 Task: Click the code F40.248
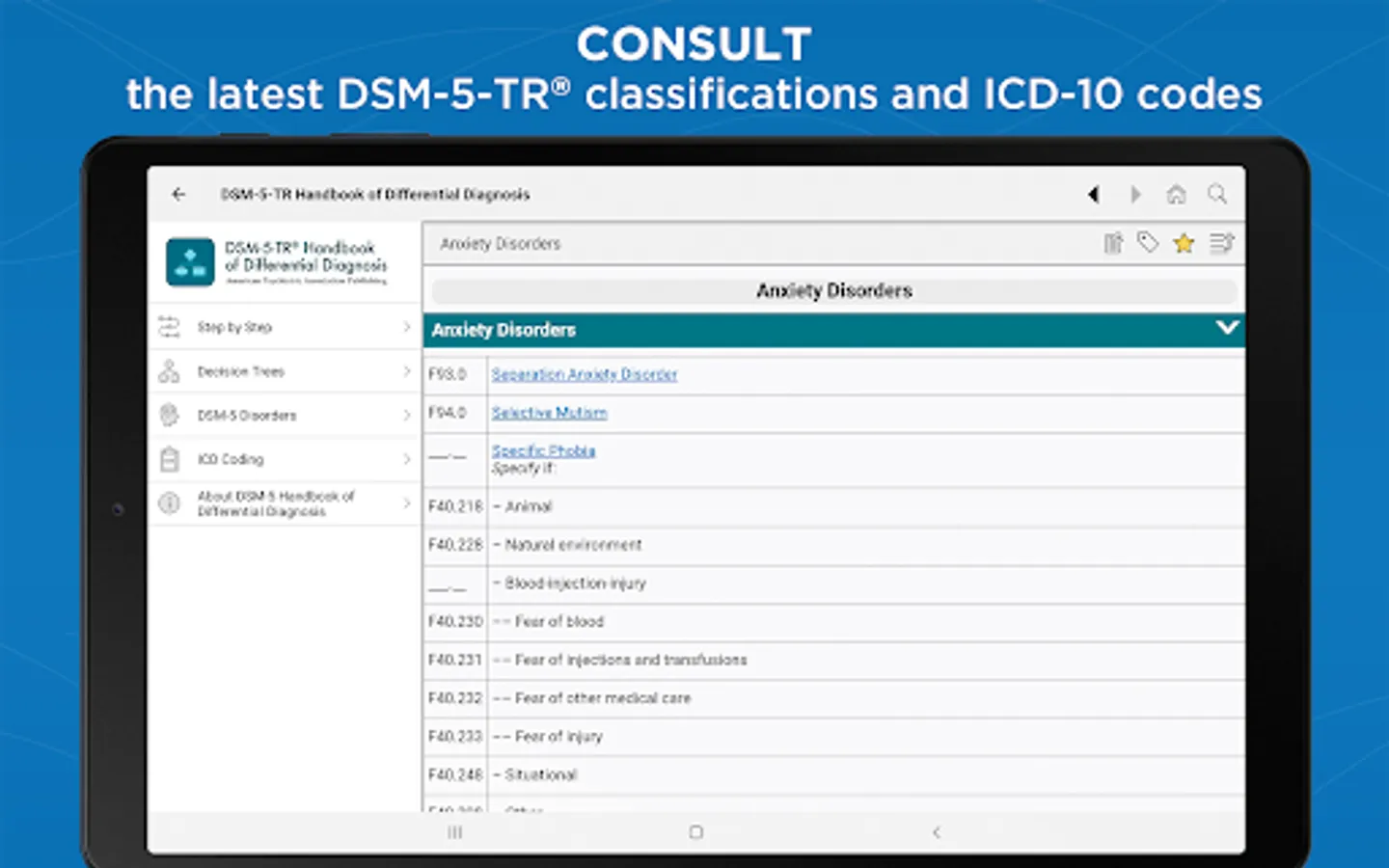[x=455, y=774]
